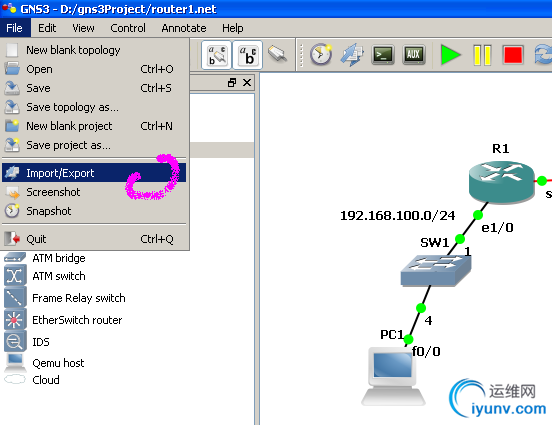Close the node types panel
The image size is (552, 425).
(x=247, y=83)
